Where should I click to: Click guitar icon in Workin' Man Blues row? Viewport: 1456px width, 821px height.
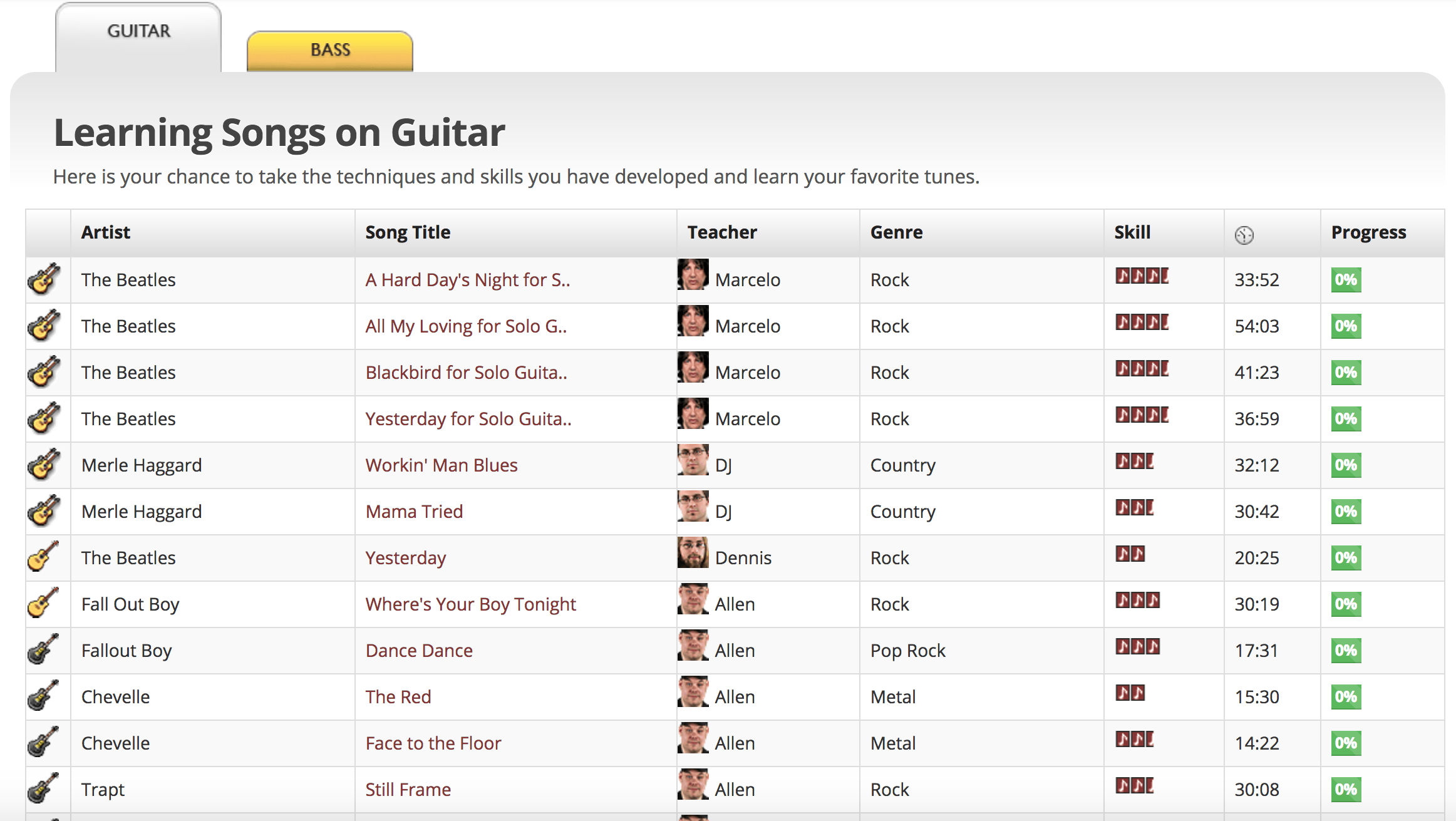pyautogui.click(x=44, y=464)
